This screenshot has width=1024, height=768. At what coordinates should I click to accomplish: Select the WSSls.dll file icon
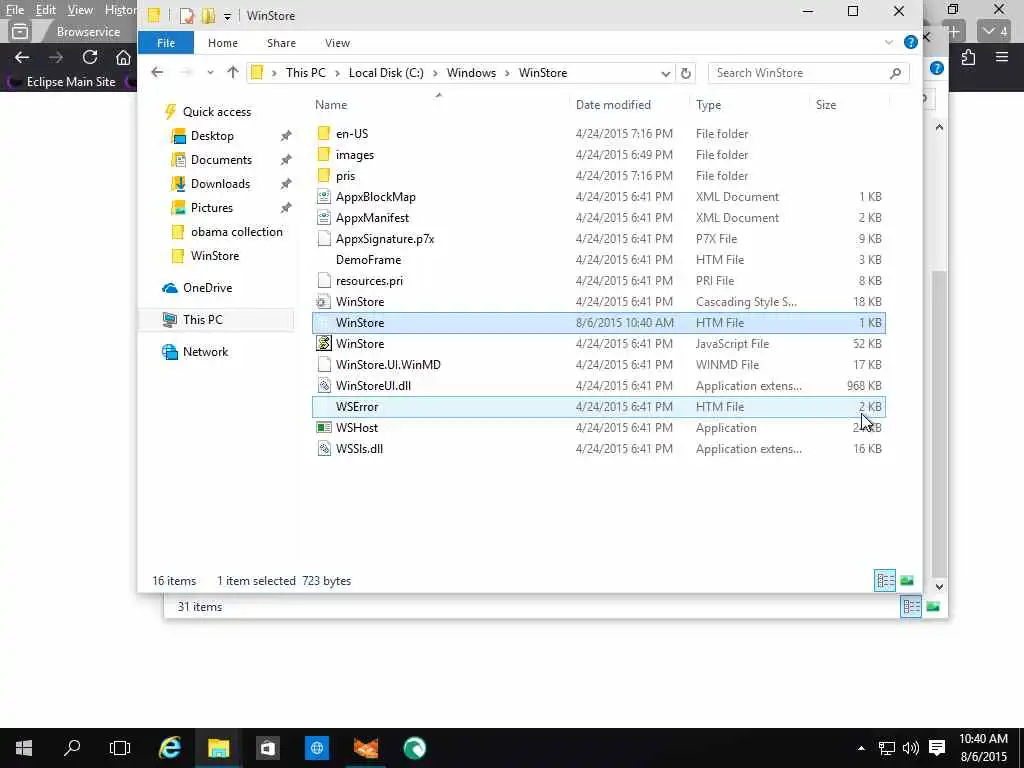pyautogui.click(x=324, y=449)
